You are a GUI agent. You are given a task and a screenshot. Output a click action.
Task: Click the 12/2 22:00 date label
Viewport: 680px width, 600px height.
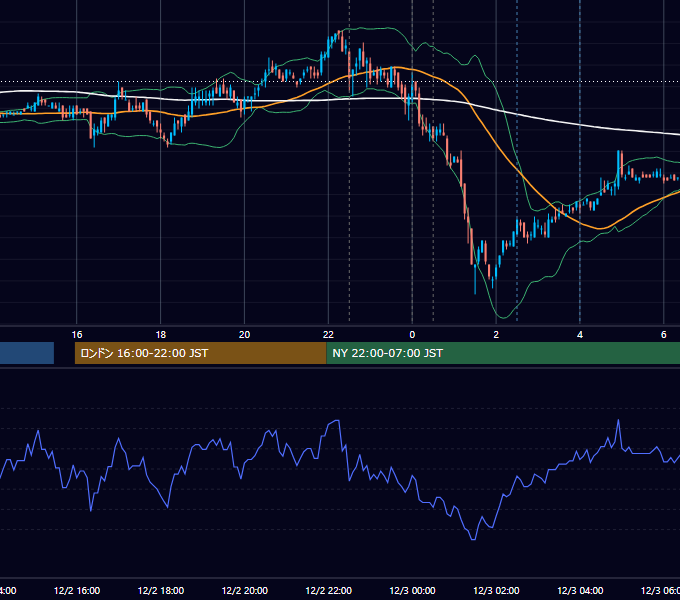click(x=328, y=590)
